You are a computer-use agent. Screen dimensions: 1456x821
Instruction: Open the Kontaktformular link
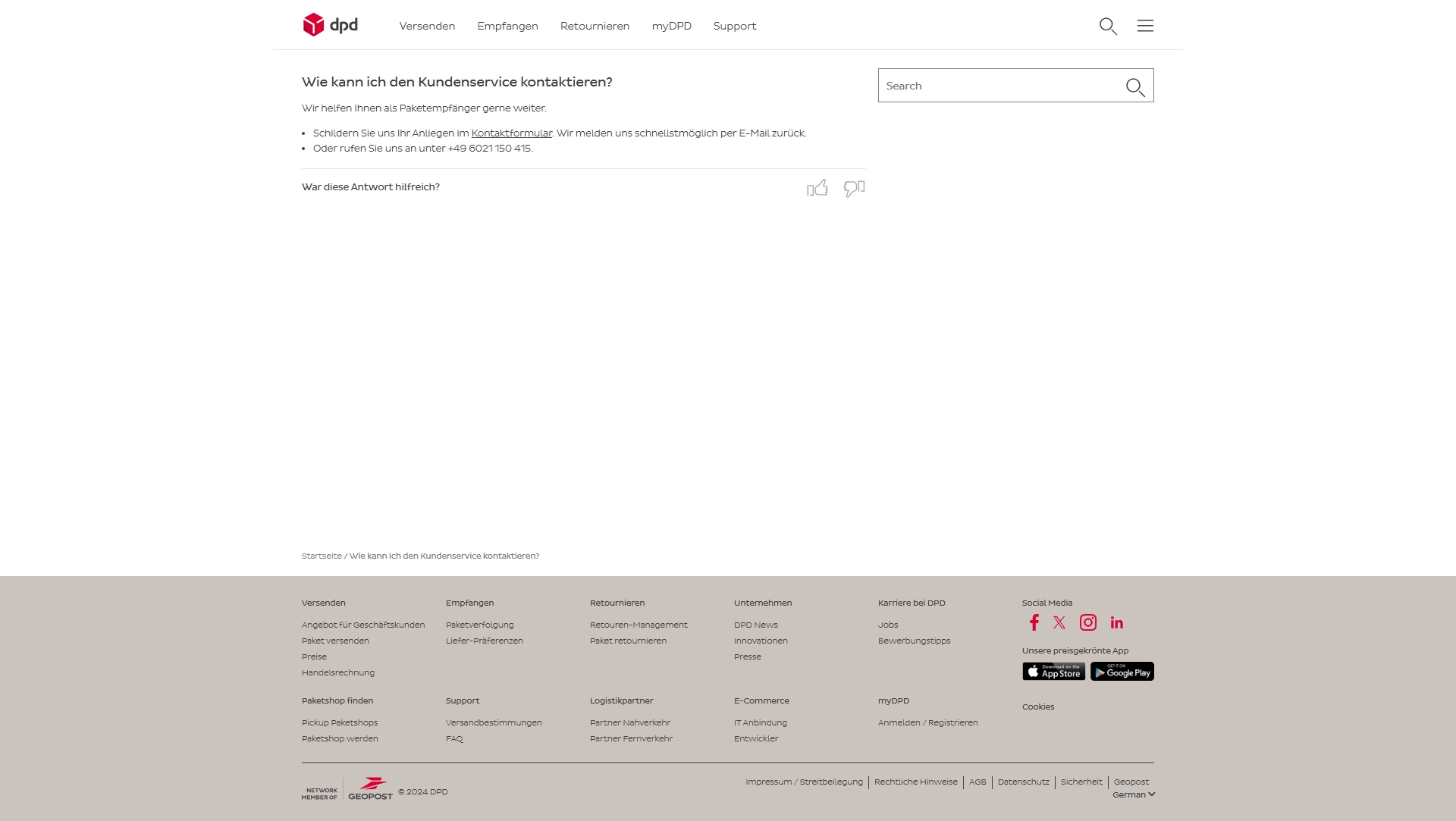pyautogui.click(x=512, y=133)
